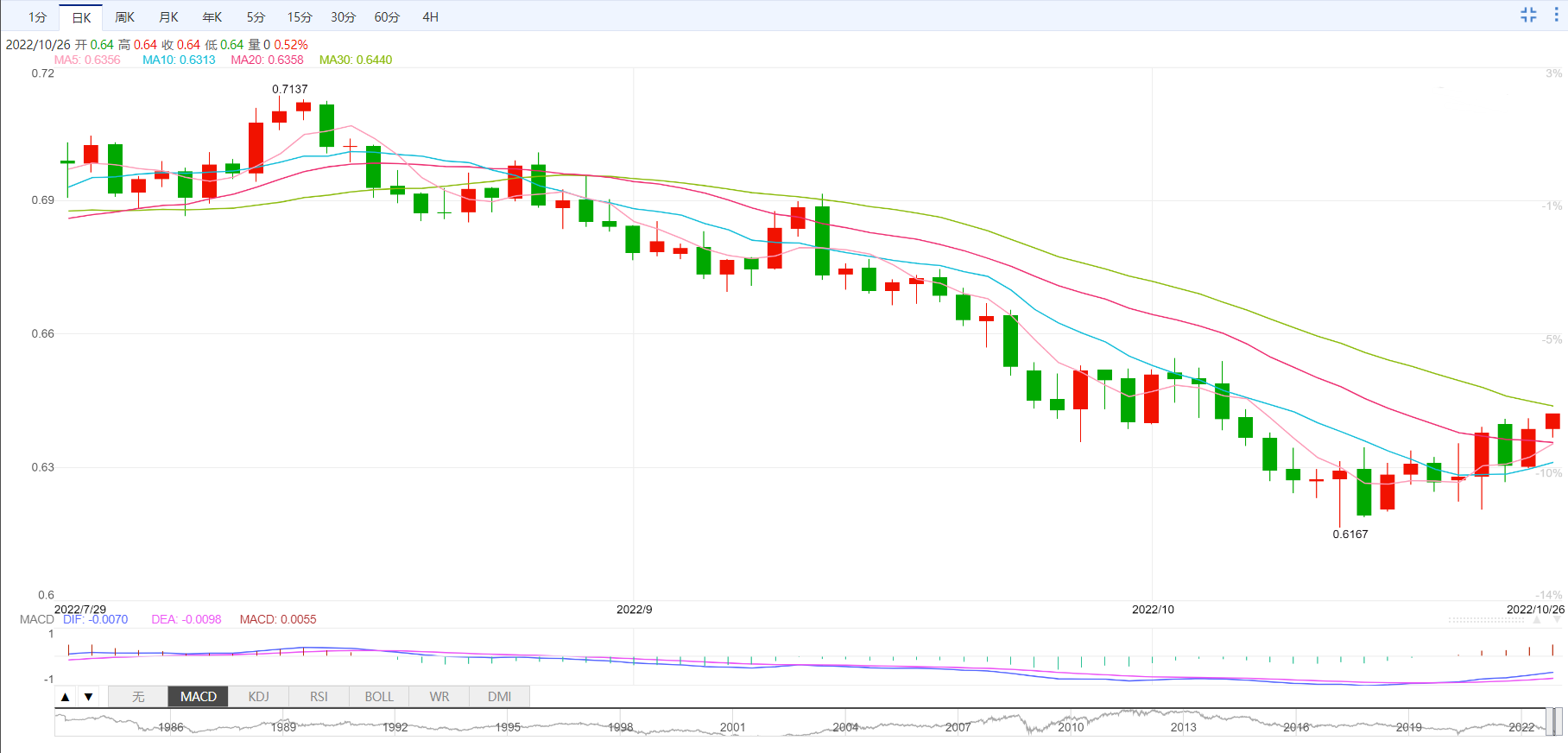
Task: Jump to 1998 on the overview timeline
Action: click(620, 727)
